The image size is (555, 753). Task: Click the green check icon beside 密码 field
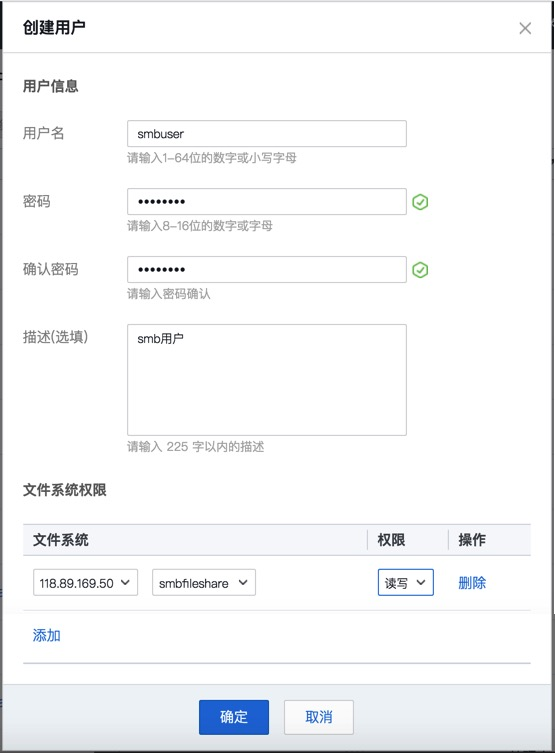pos(420,202)
